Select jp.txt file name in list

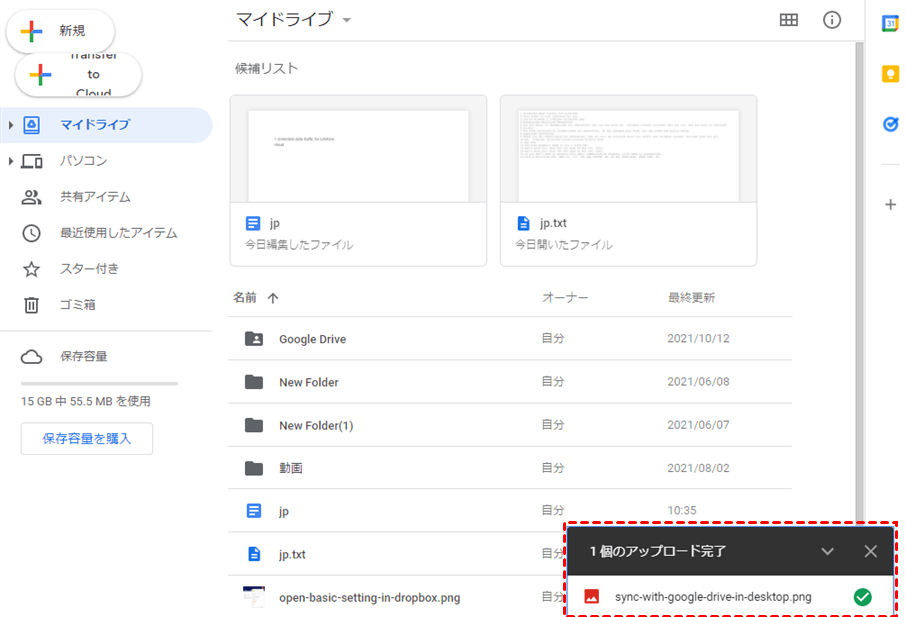[x=292, y=555]
